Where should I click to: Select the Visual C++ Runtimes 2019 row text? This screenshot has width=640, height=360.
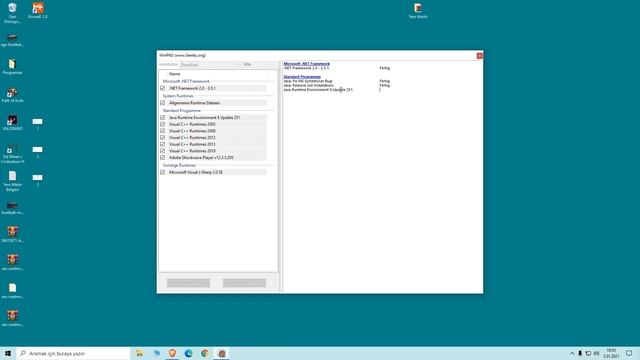tap(192, 151)
